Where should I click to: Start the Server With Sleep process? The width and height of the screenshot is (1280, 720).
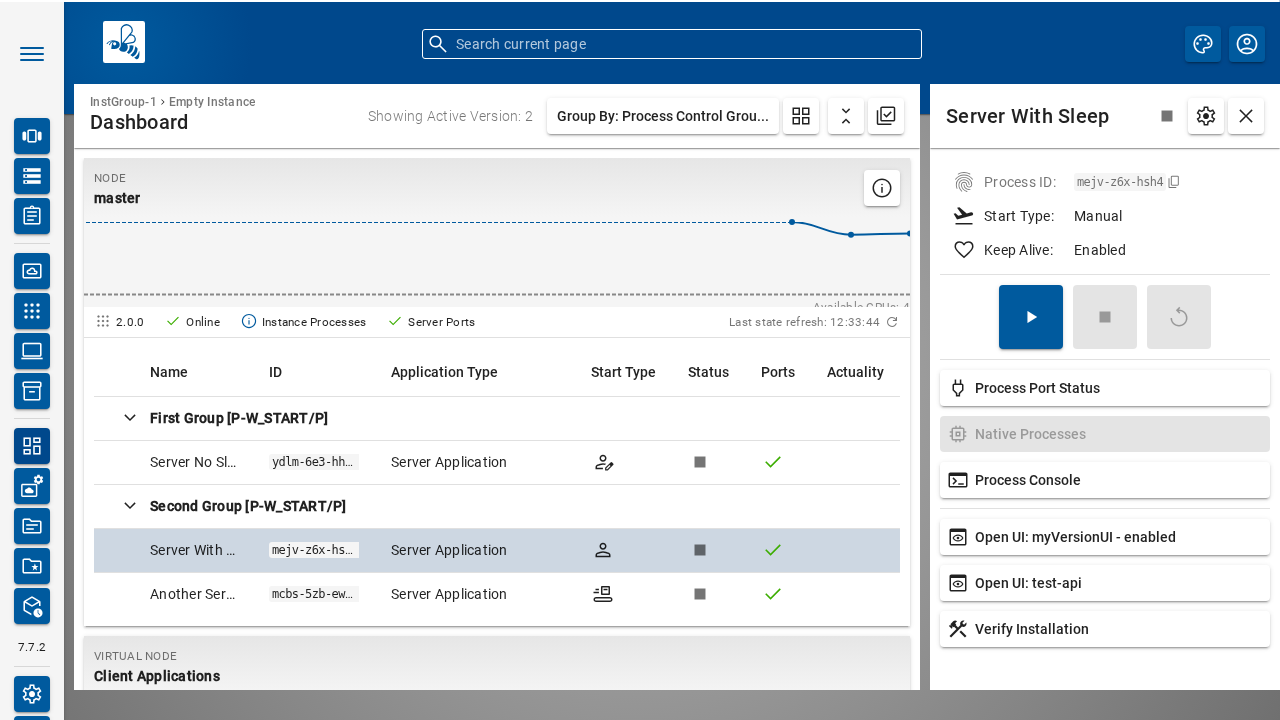[1031, 317]
